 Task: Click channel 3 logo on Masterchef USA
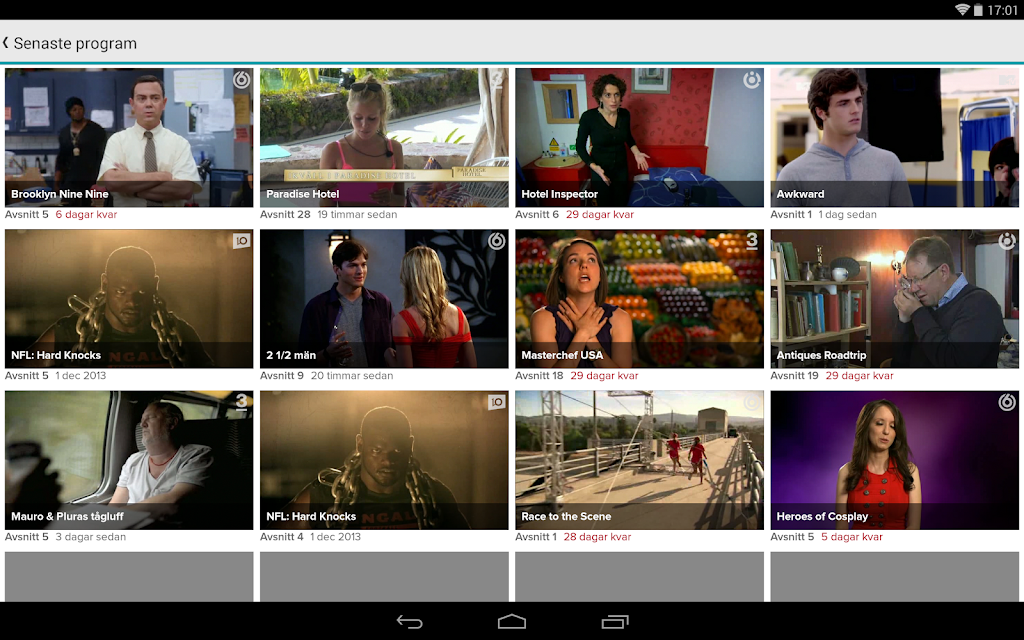pyautogui.click(x=752, y=241)
